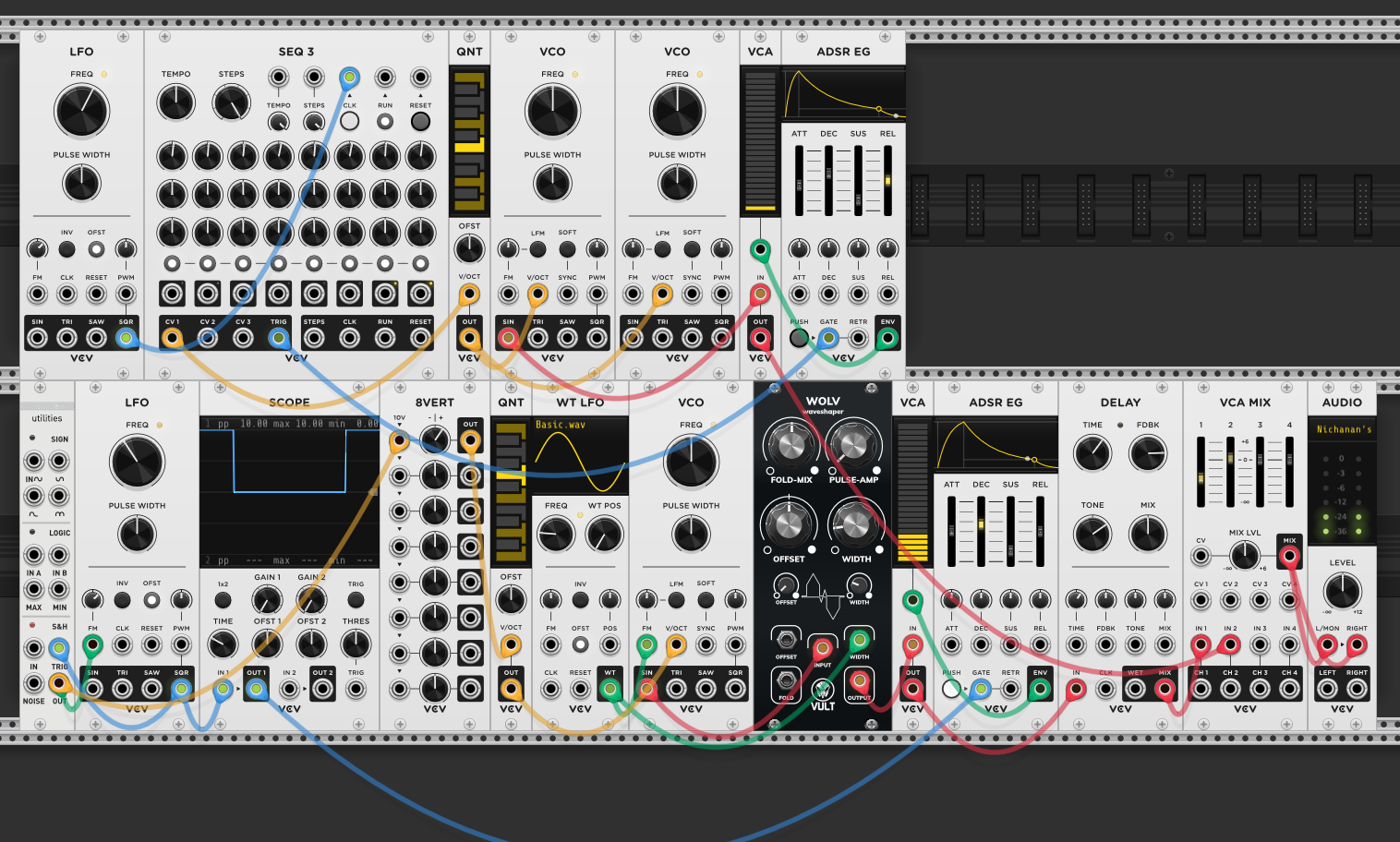The width and height of the screenshot is (1400, 842).
Task: Click channel 1 fader on VCA MIX
Action: (1201, 472)
